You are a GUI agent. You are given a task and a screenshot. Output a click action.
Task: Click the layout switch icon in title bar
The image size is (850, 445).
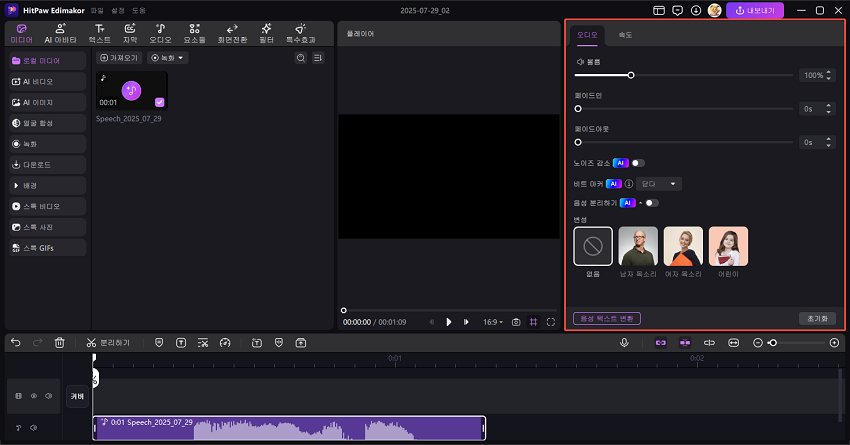click(x=659, y=10)
